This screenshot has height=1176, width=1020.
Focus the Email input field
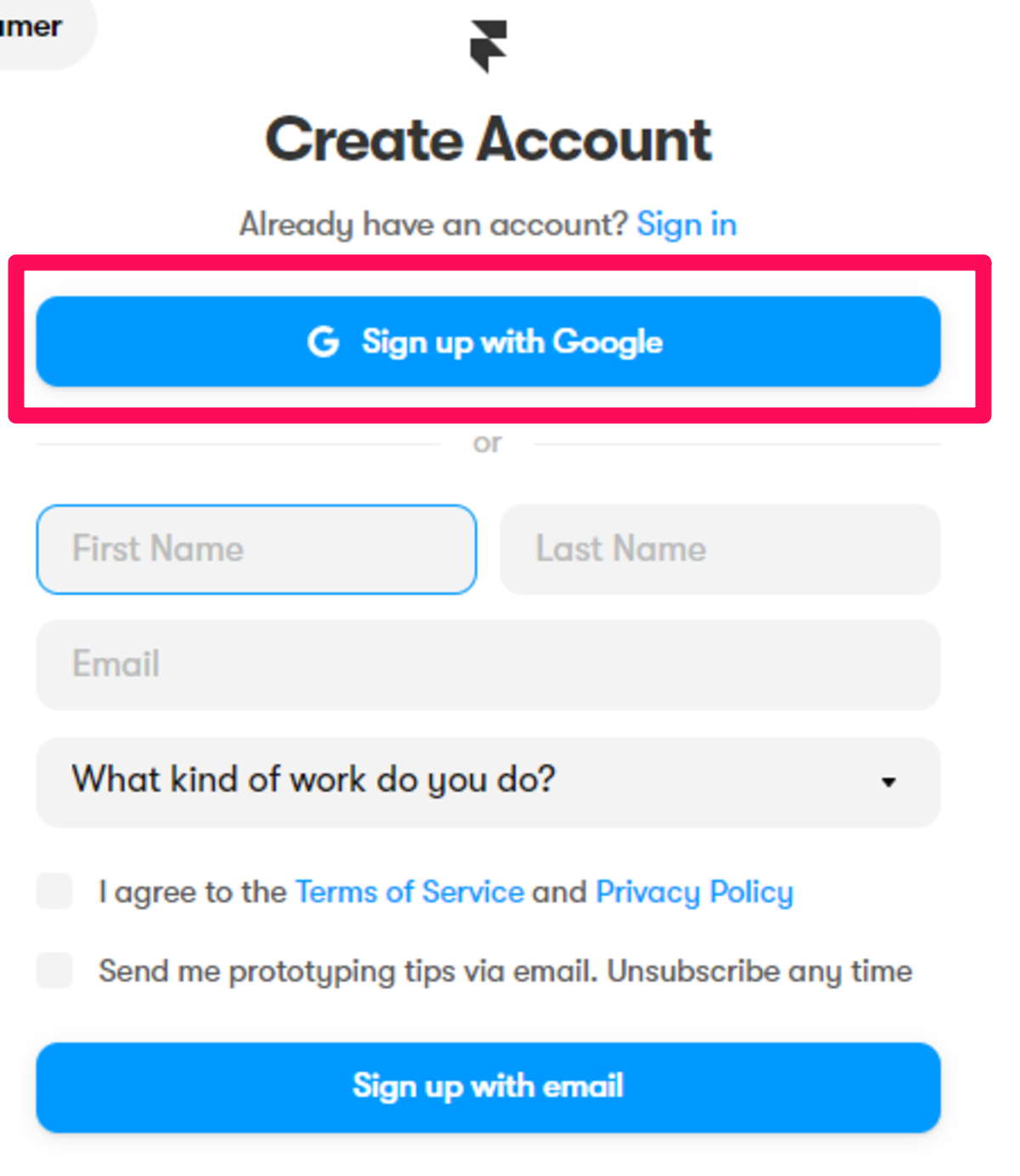click(489, 664)
